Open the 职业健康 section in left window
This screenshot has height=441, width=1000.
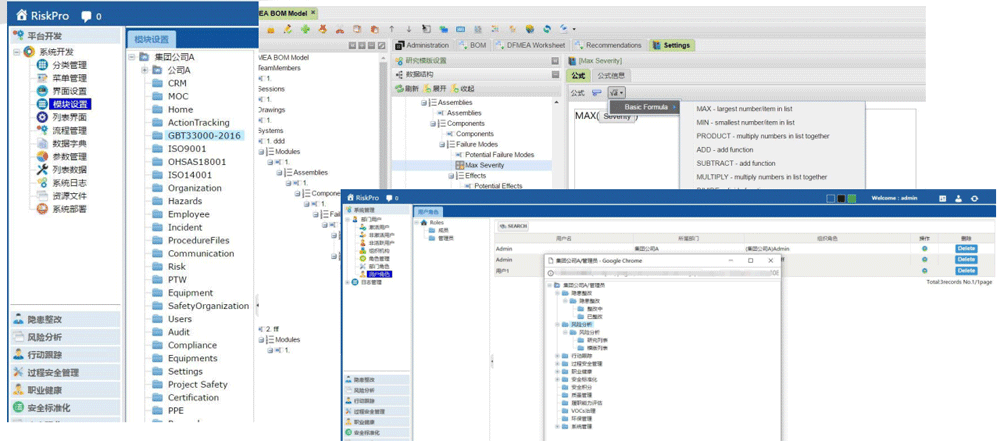pyautogui.click(x=66, y=390)
